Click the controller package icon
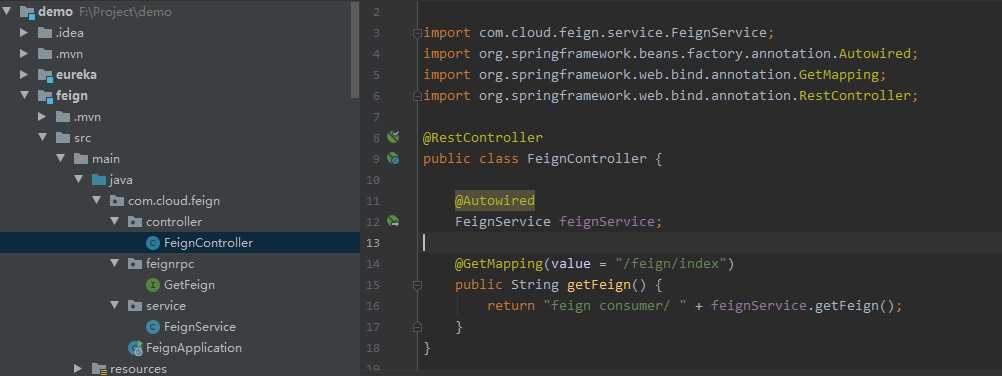Image resolution: width=1002 pixels, height=376 pixels. click(135, 222)
